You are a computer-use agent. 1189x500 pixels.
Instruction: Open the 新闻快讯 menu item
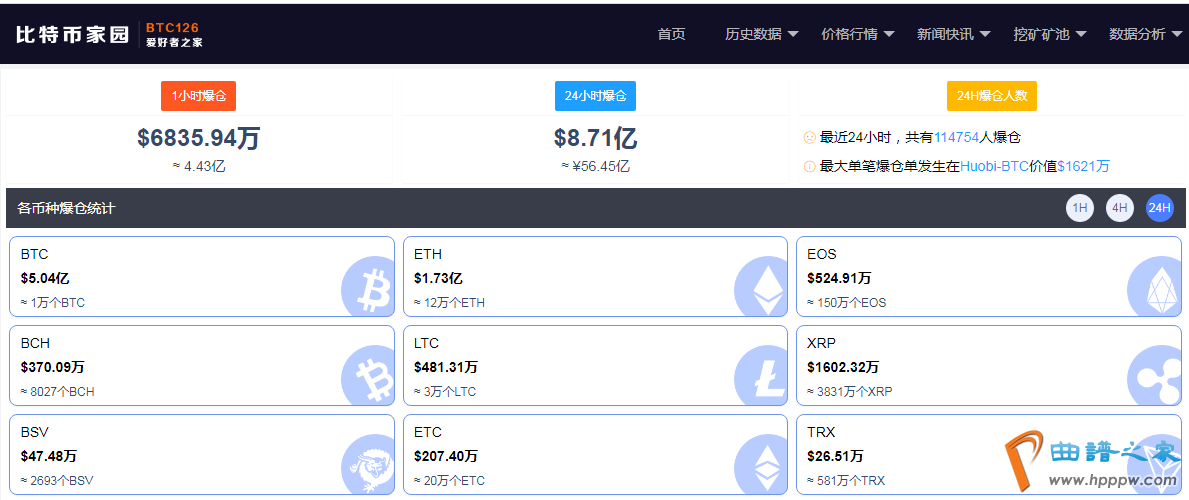[953, 34]
